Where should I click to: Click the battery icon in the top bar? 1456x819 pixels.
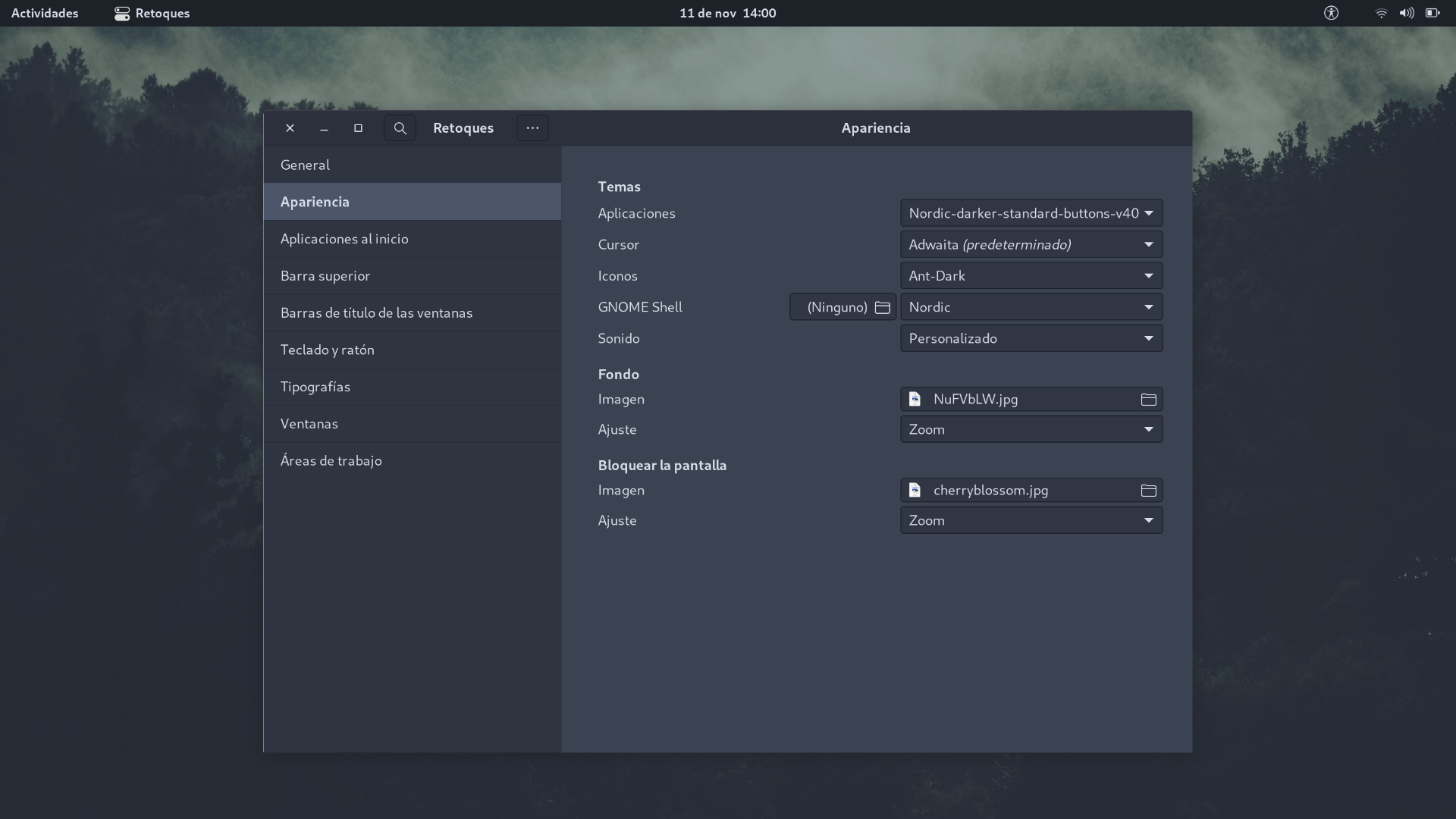point(1433,13)
